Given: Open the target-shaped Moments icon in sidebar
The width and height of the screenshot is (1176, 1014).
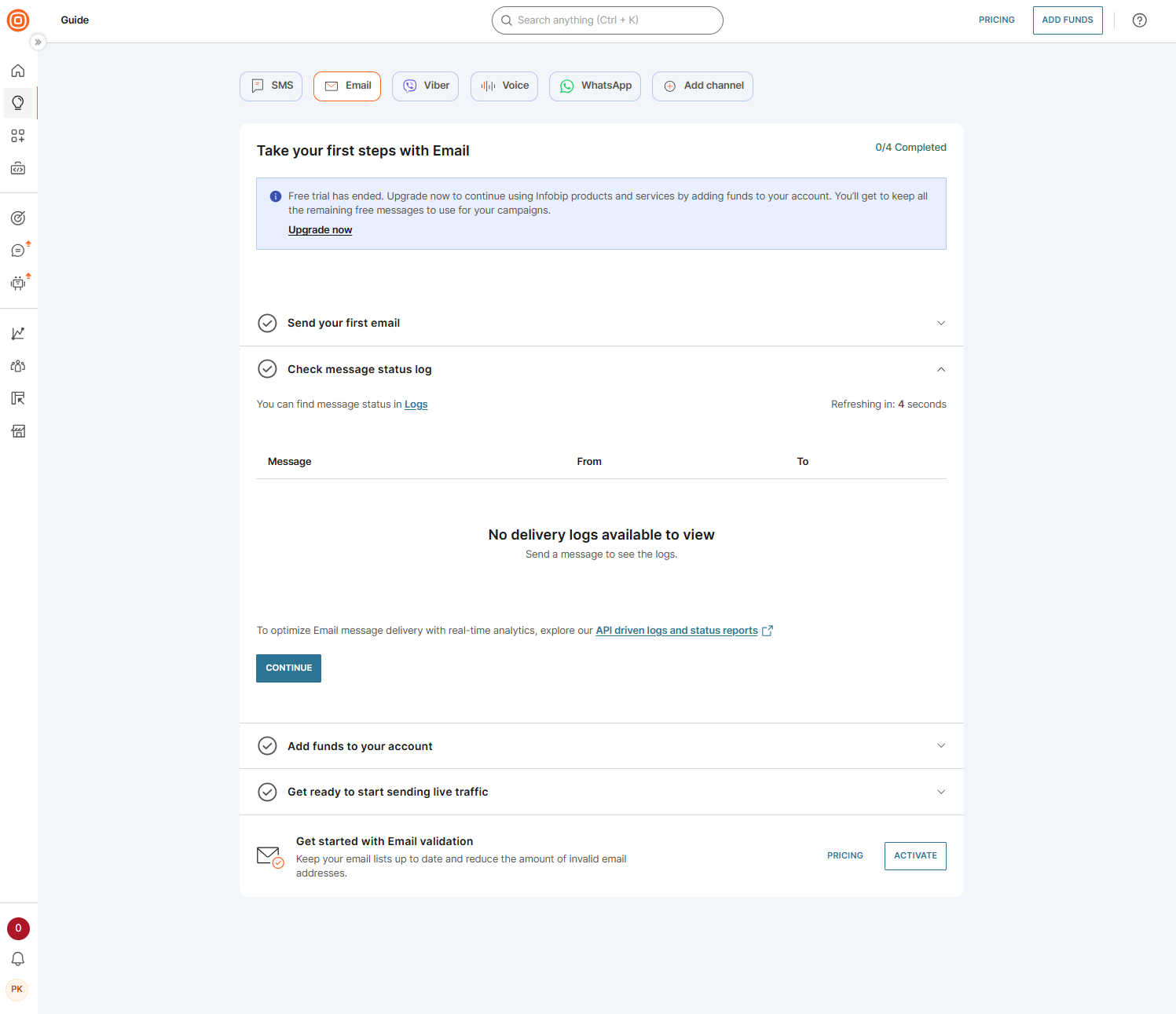Looking at the screenshot, I should [18, 218].
